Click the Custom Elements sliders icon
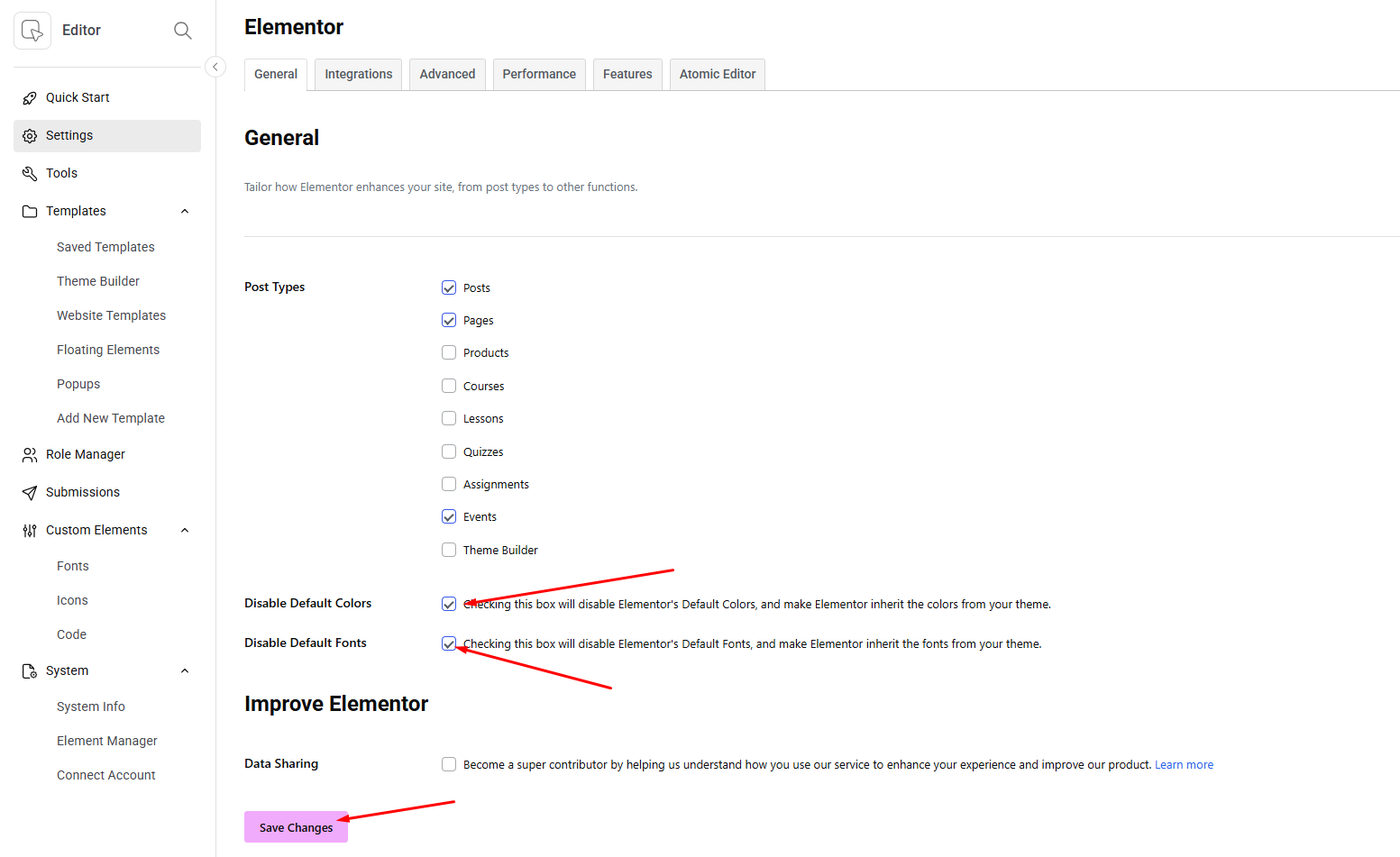The width and height of the screenshot is (1400, 857). [x=30, y=530]
